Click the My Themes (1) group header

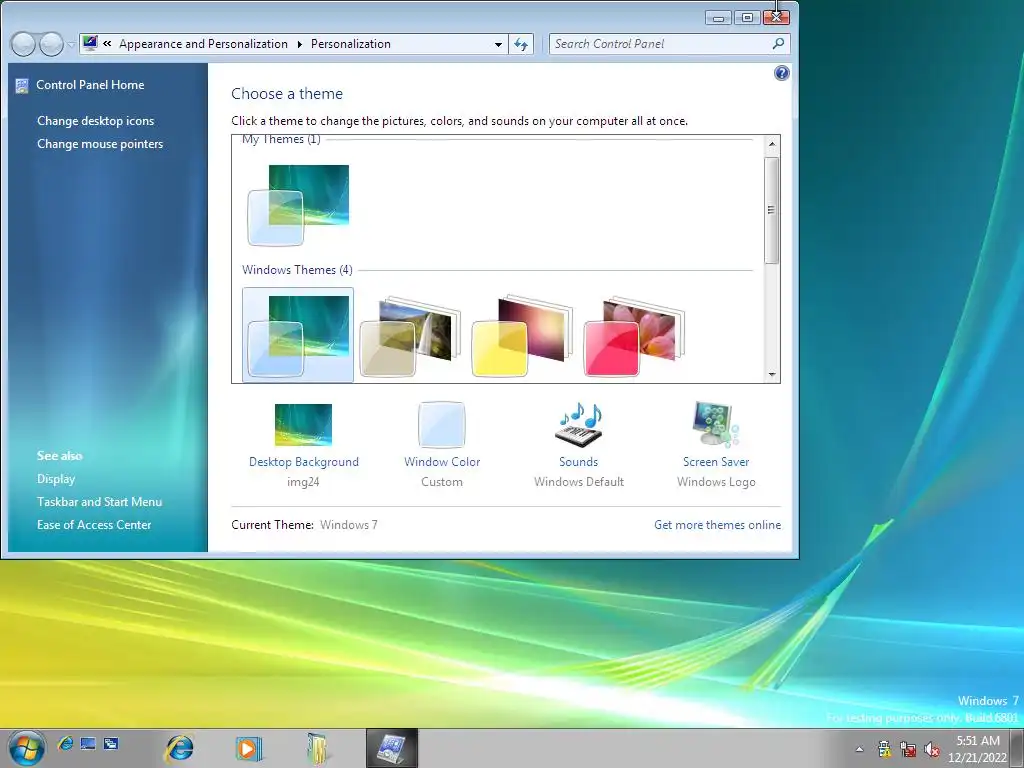[x=281, y=139]
